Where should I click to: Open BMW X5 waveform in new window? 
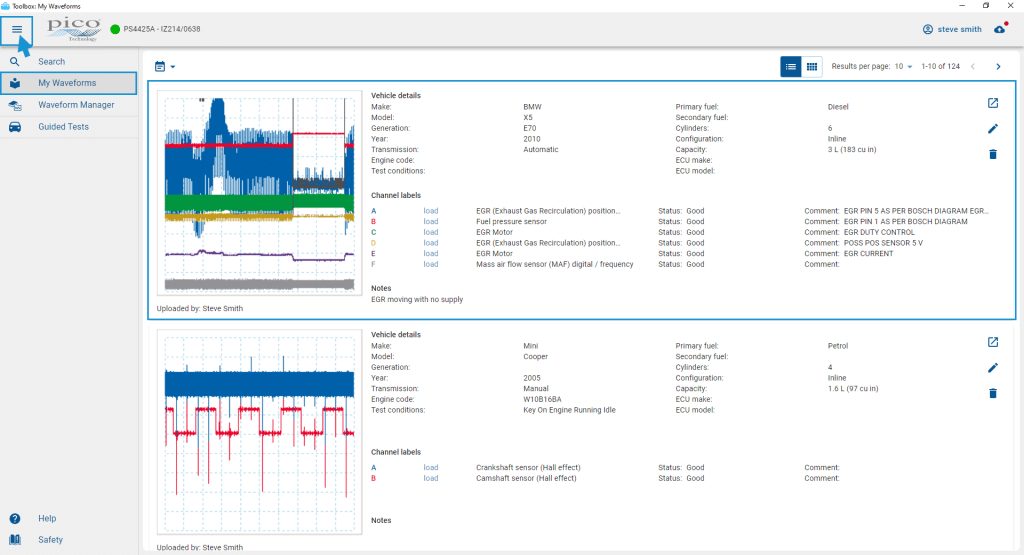click(993, 103)
